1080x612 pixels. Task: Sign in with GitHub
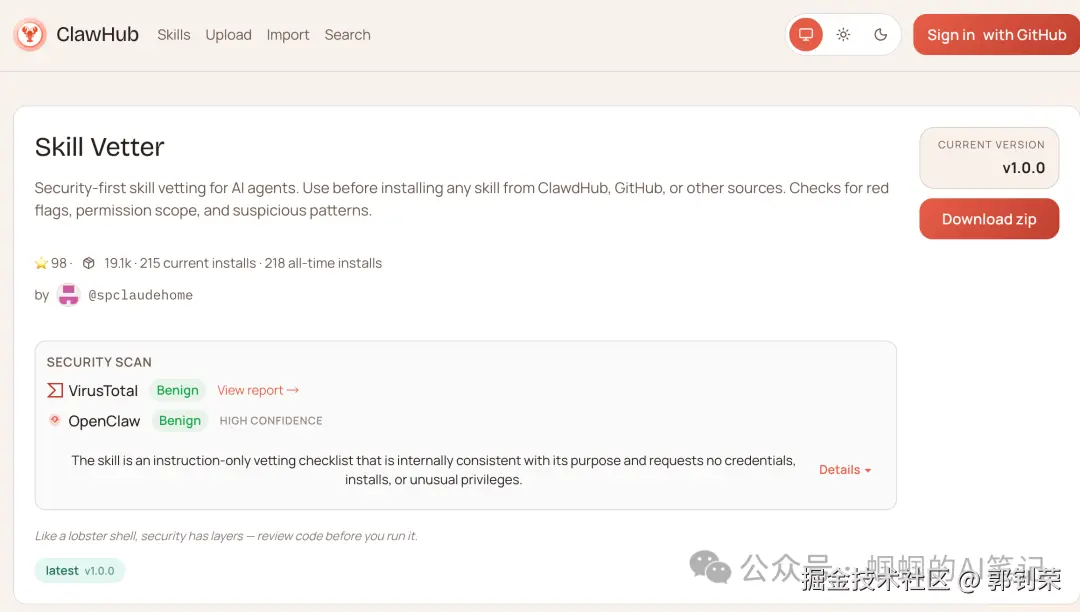[x=996, y=34]
